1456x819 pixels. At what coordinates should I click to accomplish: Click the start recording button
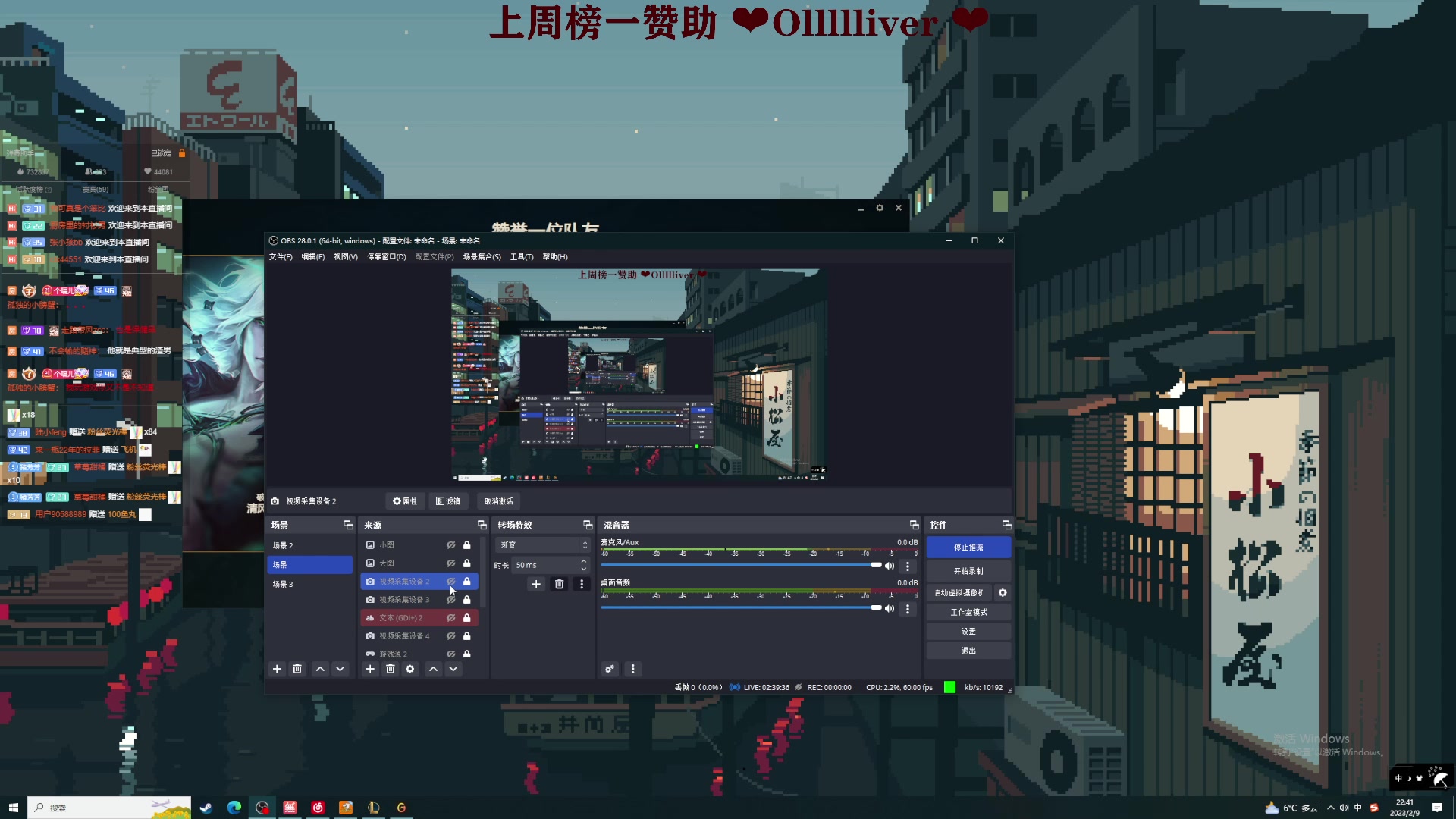pos(968,570)
